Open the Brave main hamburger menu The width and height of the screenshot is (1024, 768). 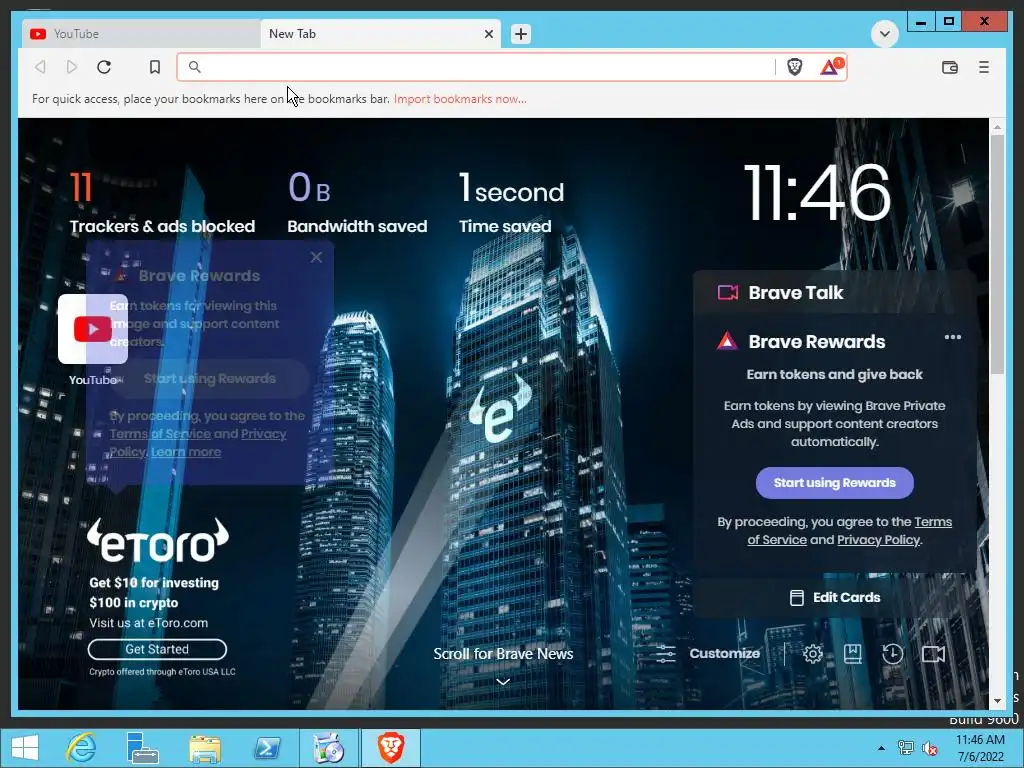pyautogui.click(x=984, y=67)
